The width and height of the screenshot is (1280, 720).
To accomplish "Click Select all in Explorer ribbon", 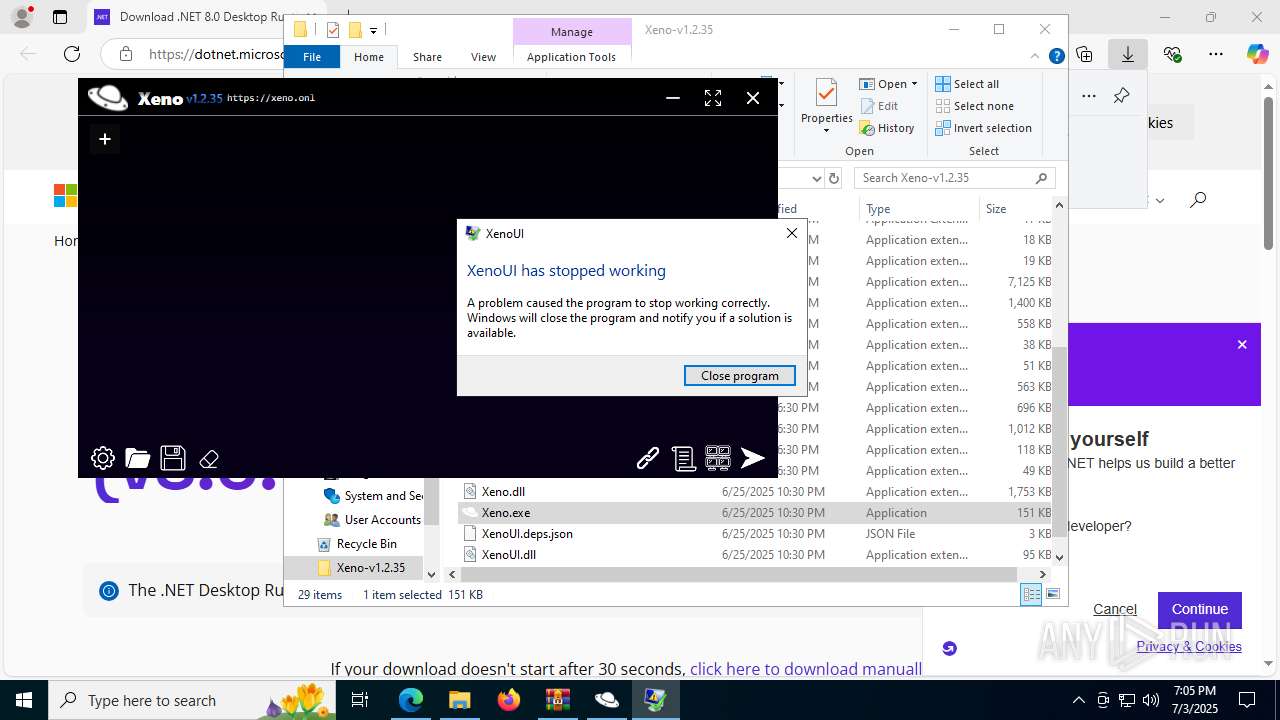I will pyautogui.click(x=967, y=84).
